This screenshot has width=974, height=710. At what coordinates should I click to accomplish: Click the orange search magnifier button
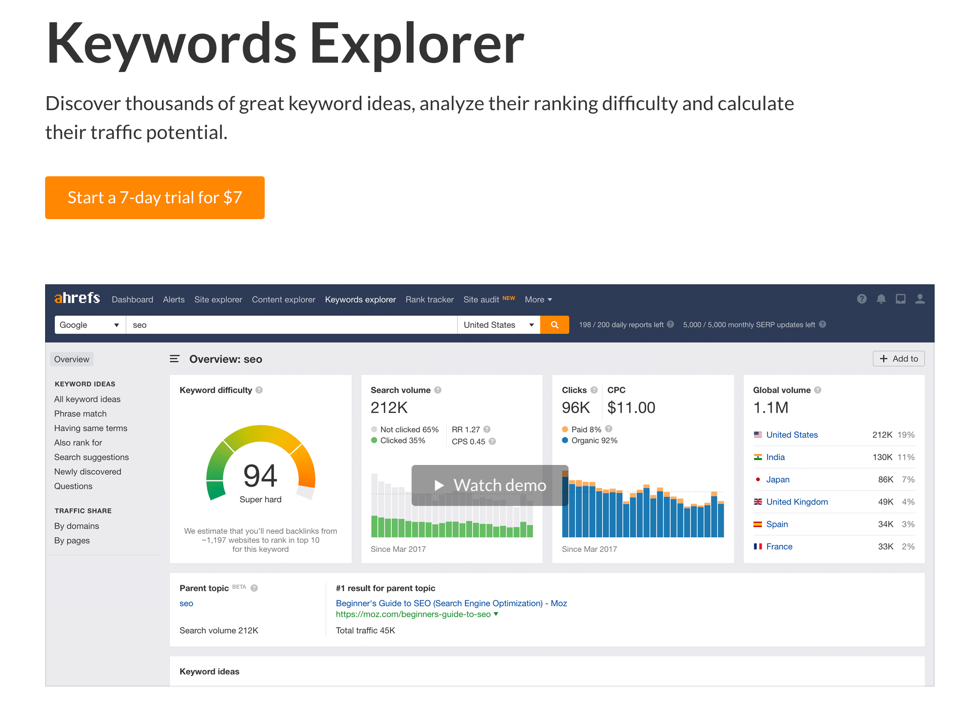555,325
